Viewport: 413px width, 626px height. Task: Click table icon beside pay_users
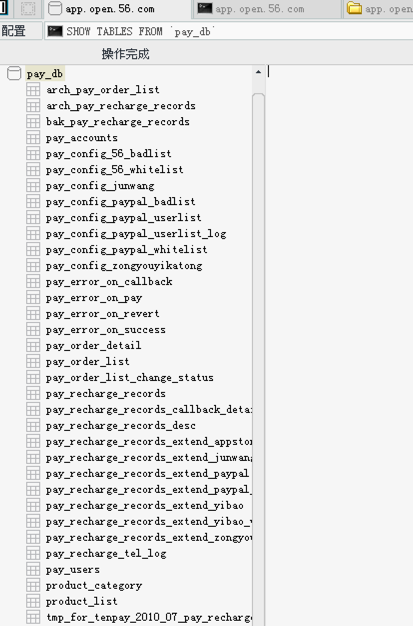coord(33,569)
